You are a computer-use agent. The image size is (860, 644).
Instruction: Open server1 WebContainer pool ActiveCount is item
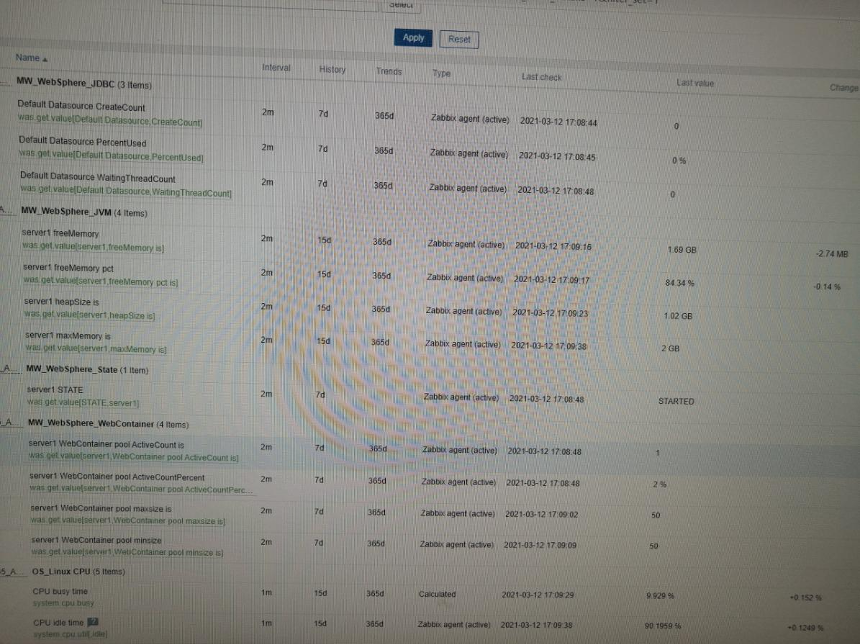(106, 444)
